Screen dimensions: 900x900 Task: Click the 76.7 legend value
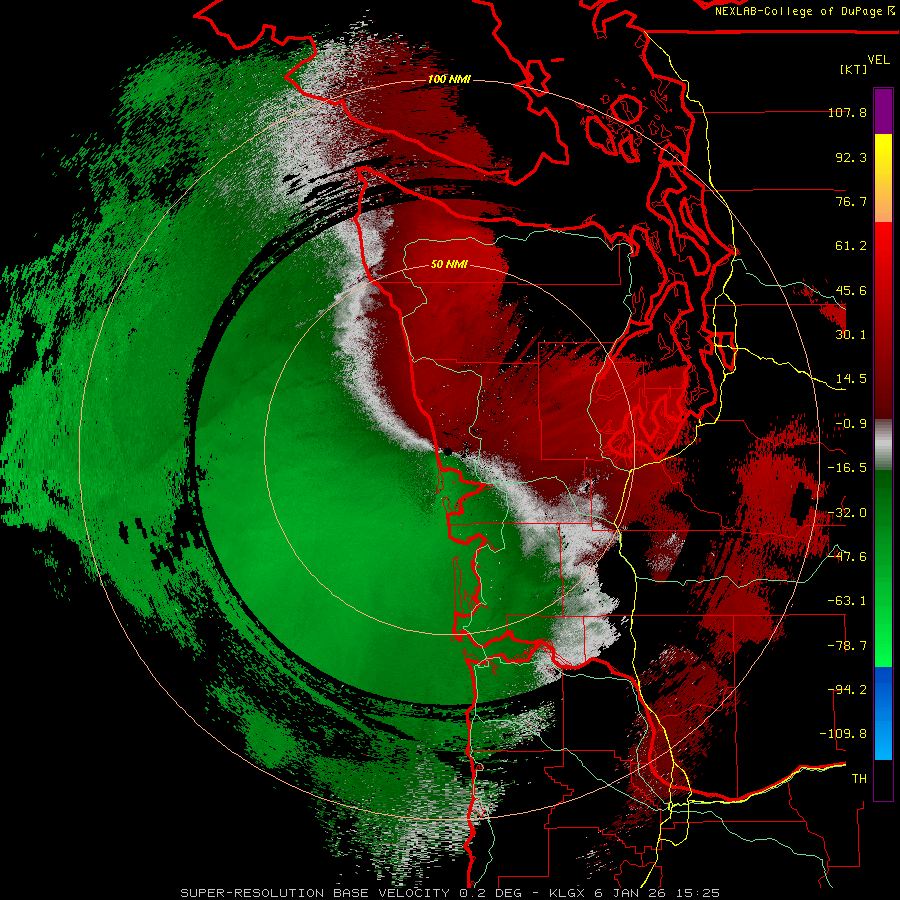pos(851,201)
